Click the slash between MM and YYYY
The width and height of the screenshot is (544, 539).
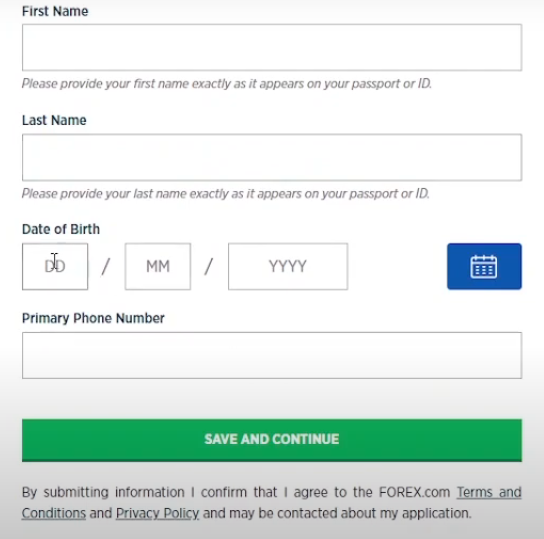click(209, 266)
